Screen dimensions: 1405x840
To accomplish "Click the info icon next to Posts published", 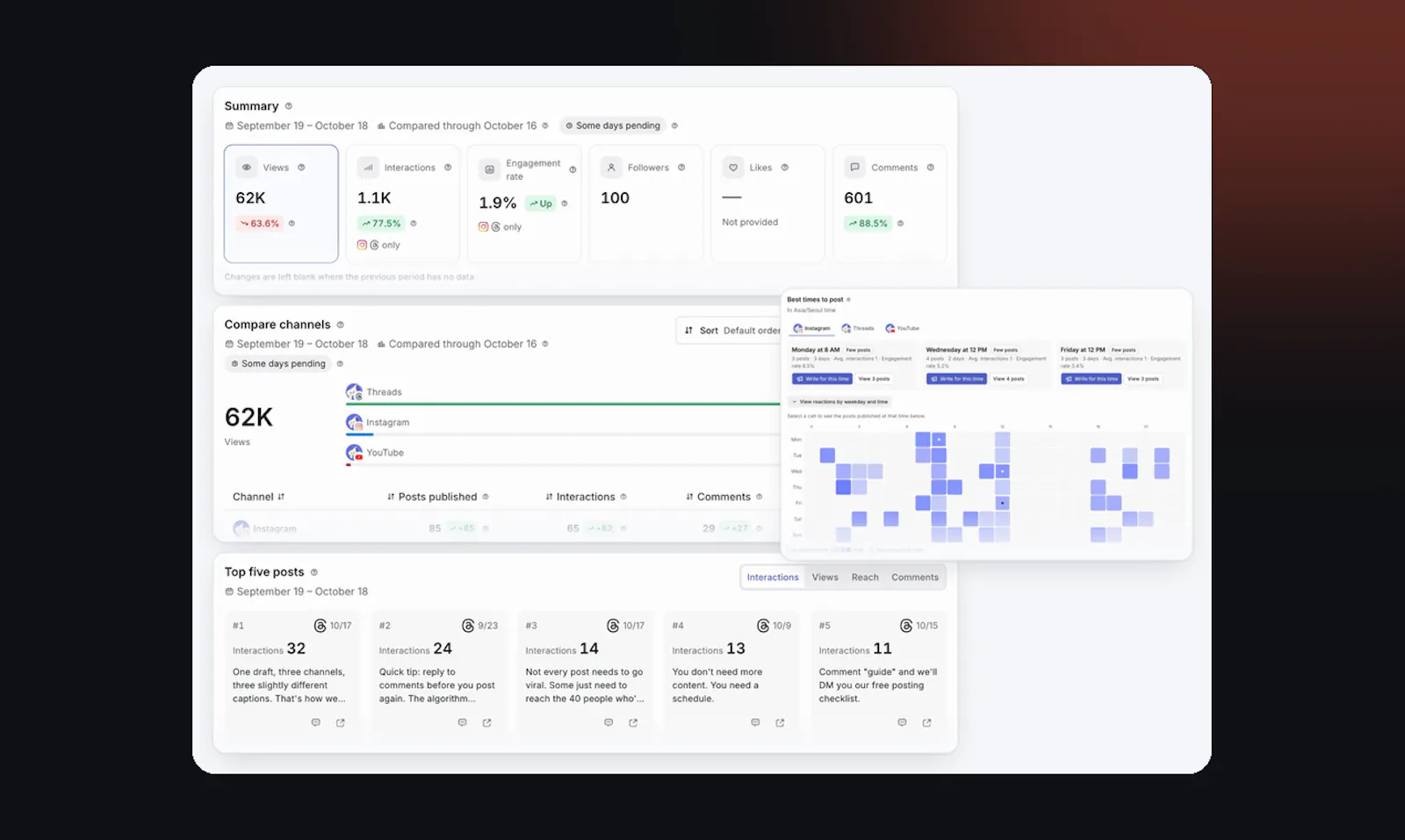I will pyautogui.click(x=486, y=497).
